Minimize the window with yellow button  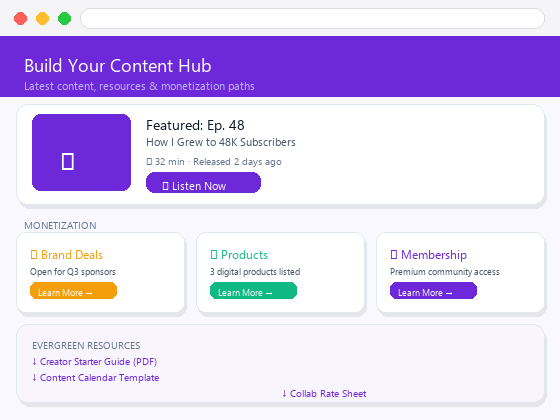[42, 19]
